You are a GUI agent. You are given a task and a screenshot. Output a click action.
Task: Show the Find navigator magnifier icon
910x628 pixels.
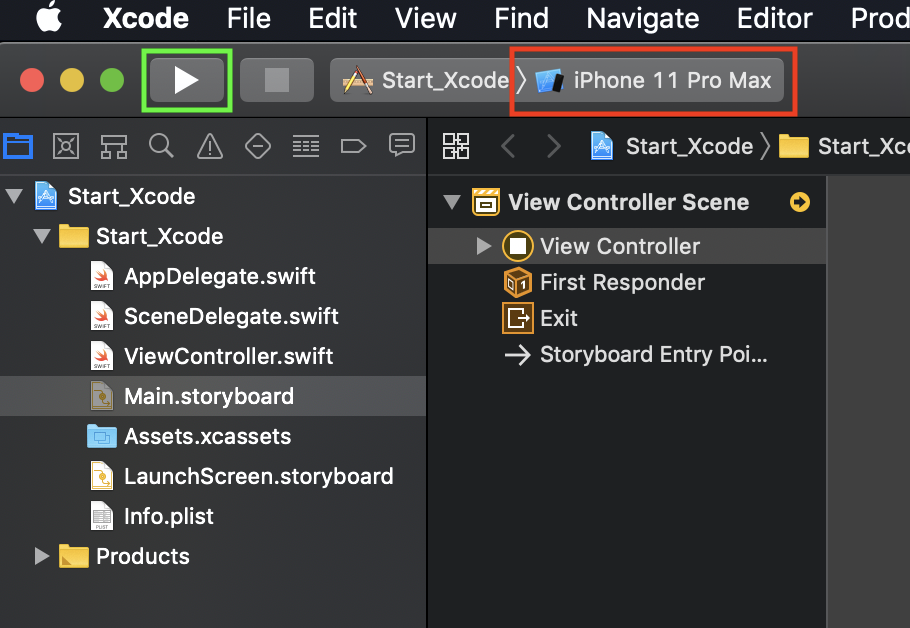click(161, 146)
